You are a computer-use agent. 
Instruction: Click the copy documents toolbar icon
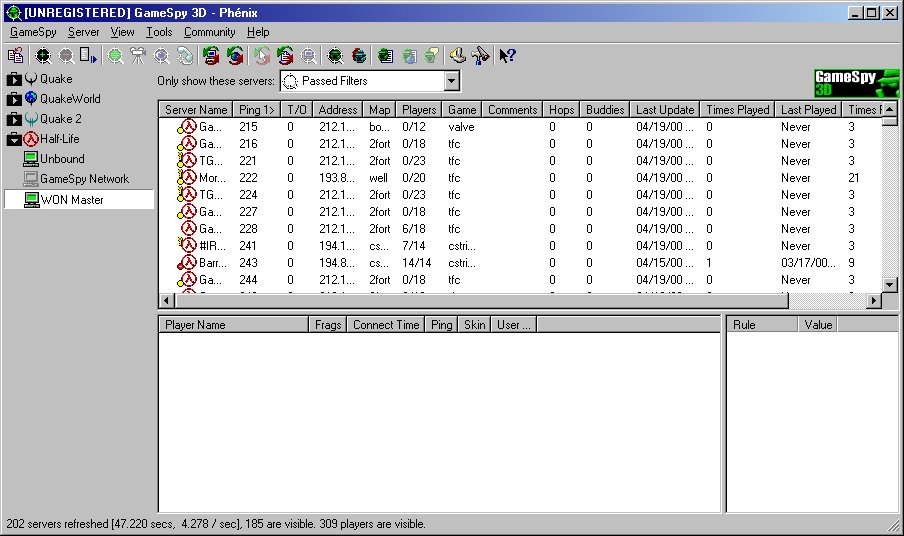16,56
